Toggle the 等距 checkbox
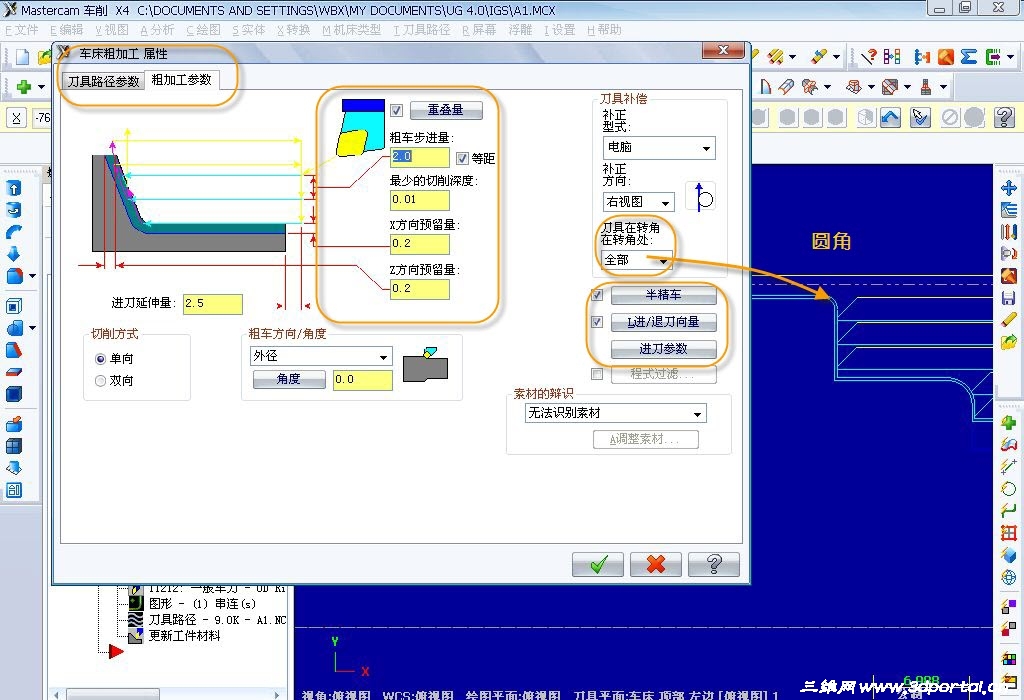Screen dimensions: 1024x700 [x=462, y=158]
